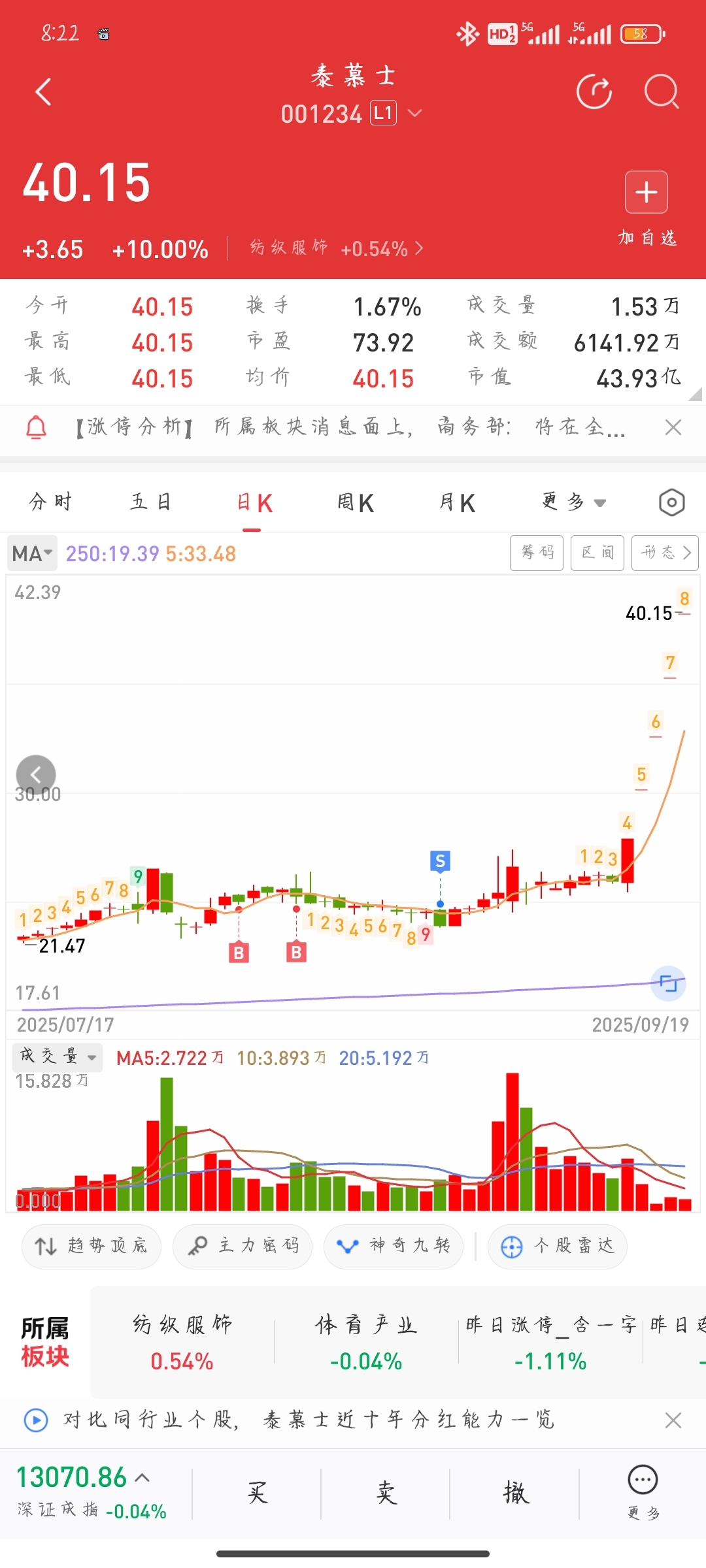Tap the 卖 sell button

tap(386, 1494)
